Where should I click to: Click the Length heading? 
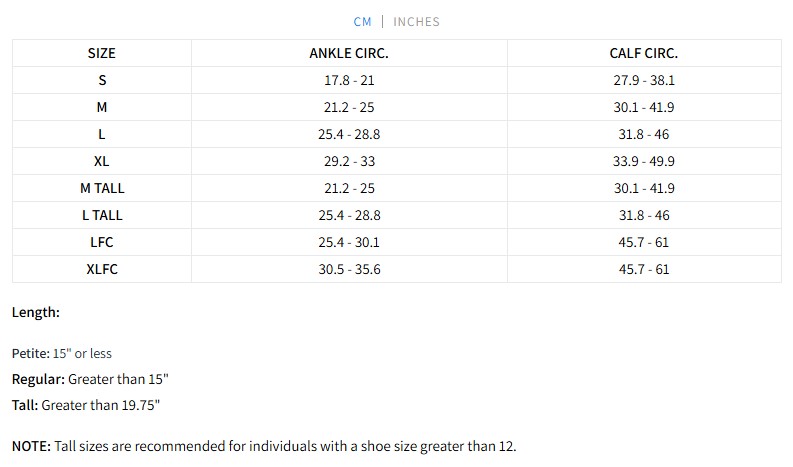point(36,312)
